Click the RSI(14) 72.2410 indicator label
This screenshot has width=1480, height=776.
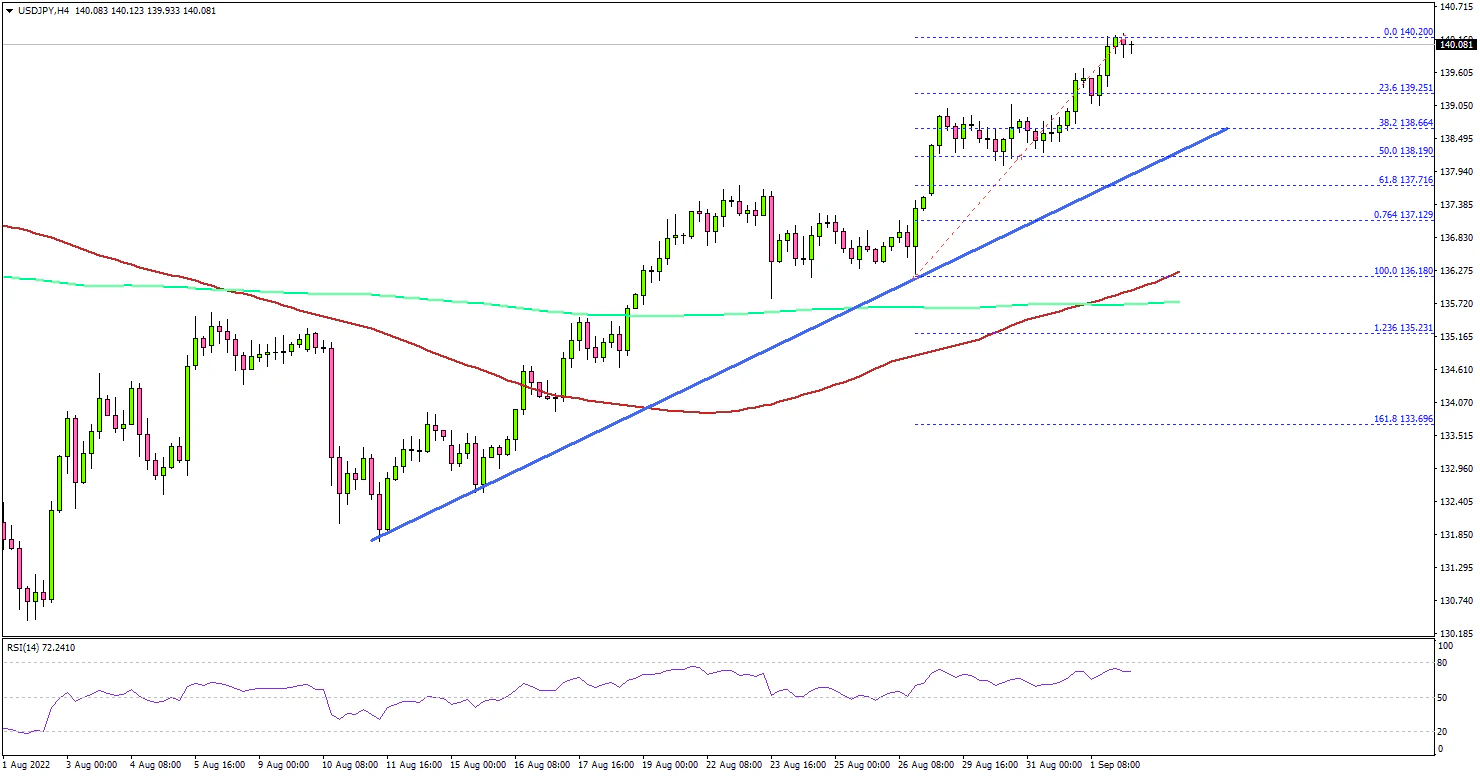[41, 648]
